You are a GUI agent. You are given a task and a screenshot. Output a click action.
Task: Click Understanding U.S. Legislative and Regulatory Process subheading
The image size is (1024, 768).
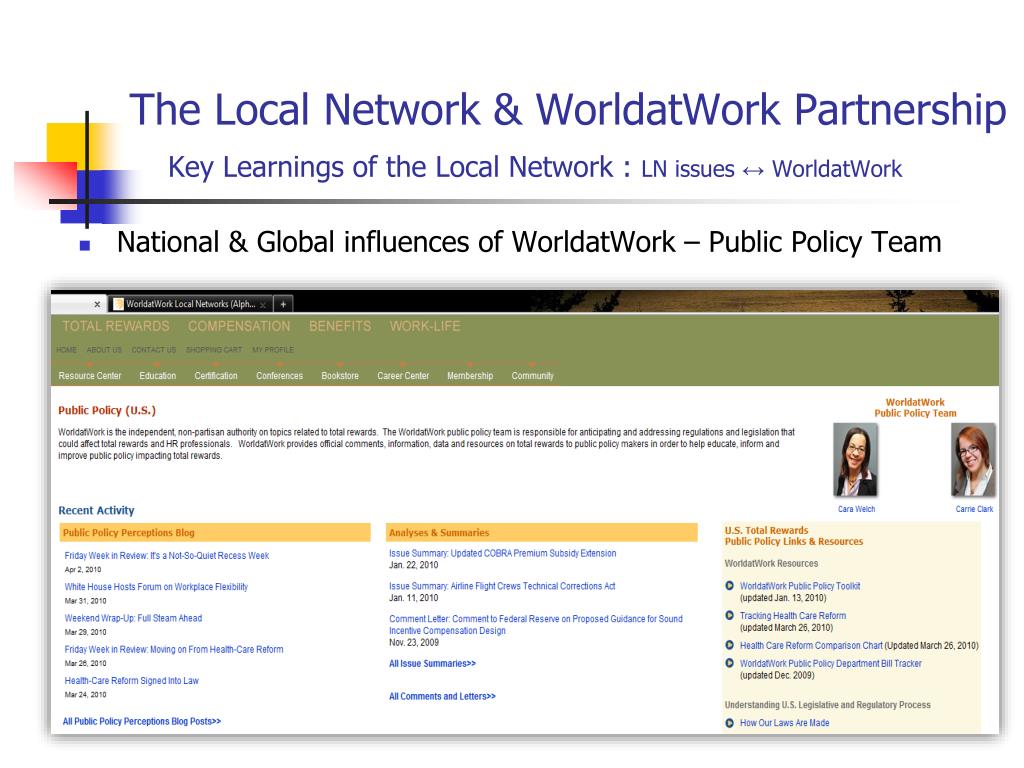click(827, 705)
